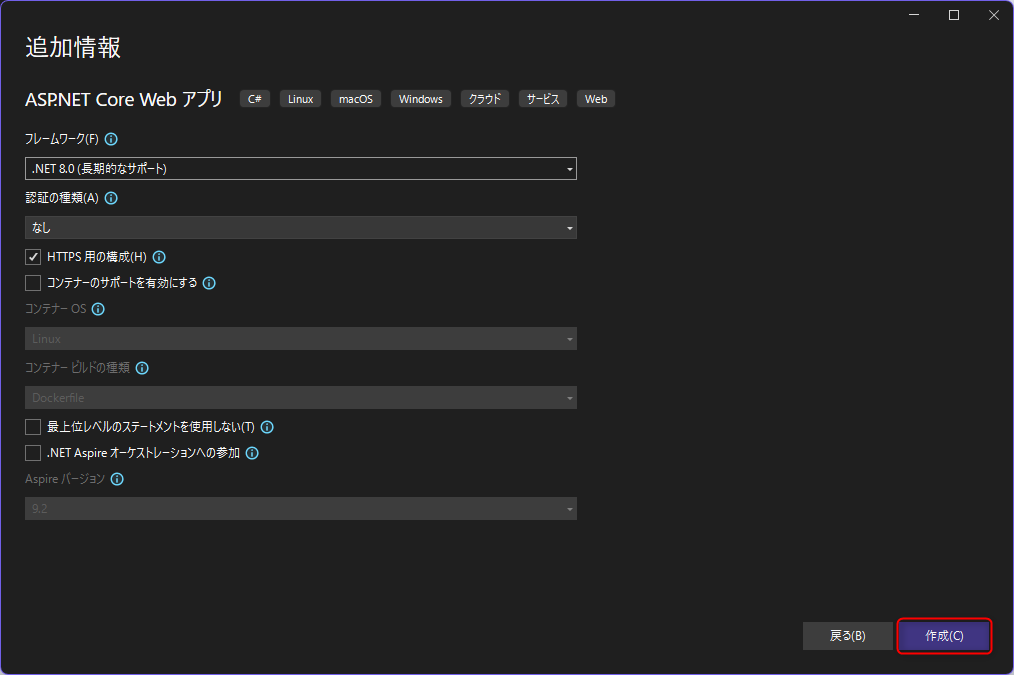Click the Linux tag in the header
The height and width of the screenshot is (675, 1014).
pos(301,99)
